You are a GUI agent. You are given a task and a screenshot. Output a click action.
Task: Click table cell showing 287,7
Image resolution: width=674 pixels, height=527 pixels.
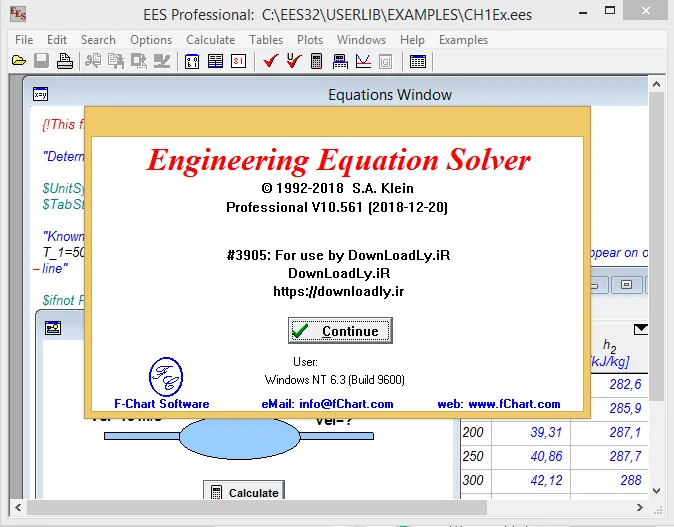click(x=610, y=456)
